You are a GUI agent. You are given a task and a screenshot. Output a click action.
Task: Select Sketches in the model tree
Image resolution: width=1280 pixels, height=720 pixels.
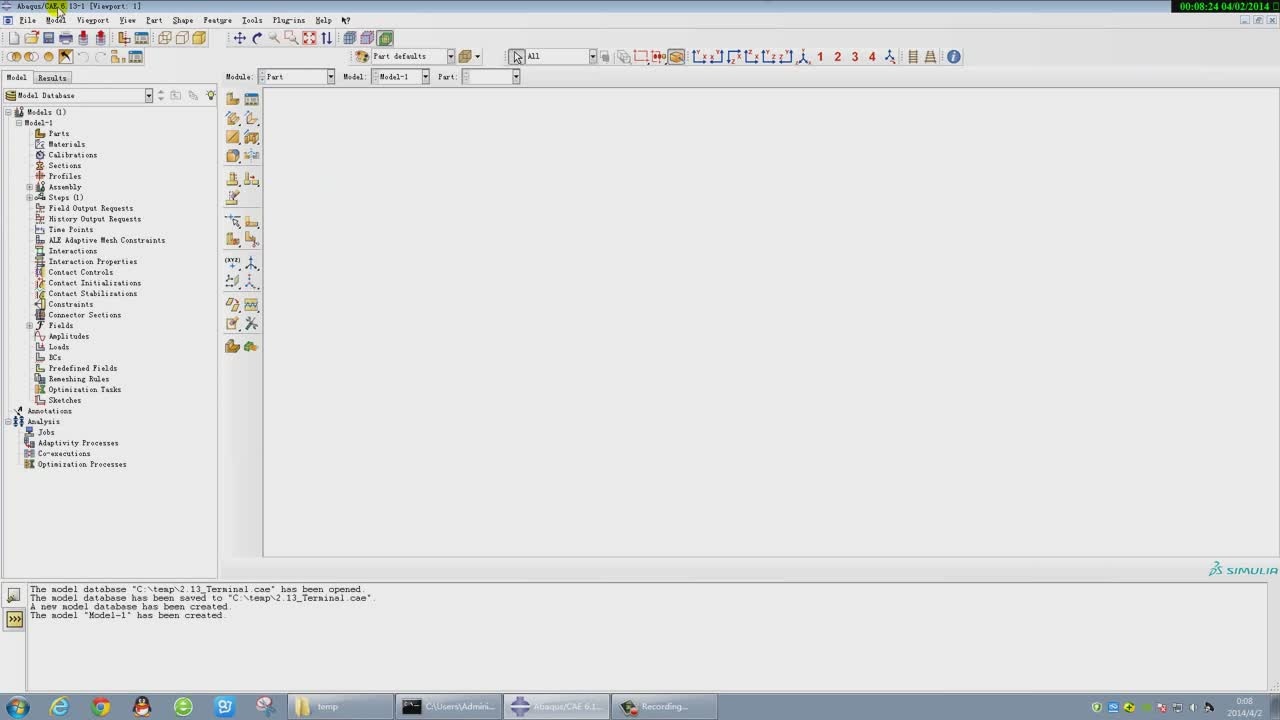click(x=65, y=400)
